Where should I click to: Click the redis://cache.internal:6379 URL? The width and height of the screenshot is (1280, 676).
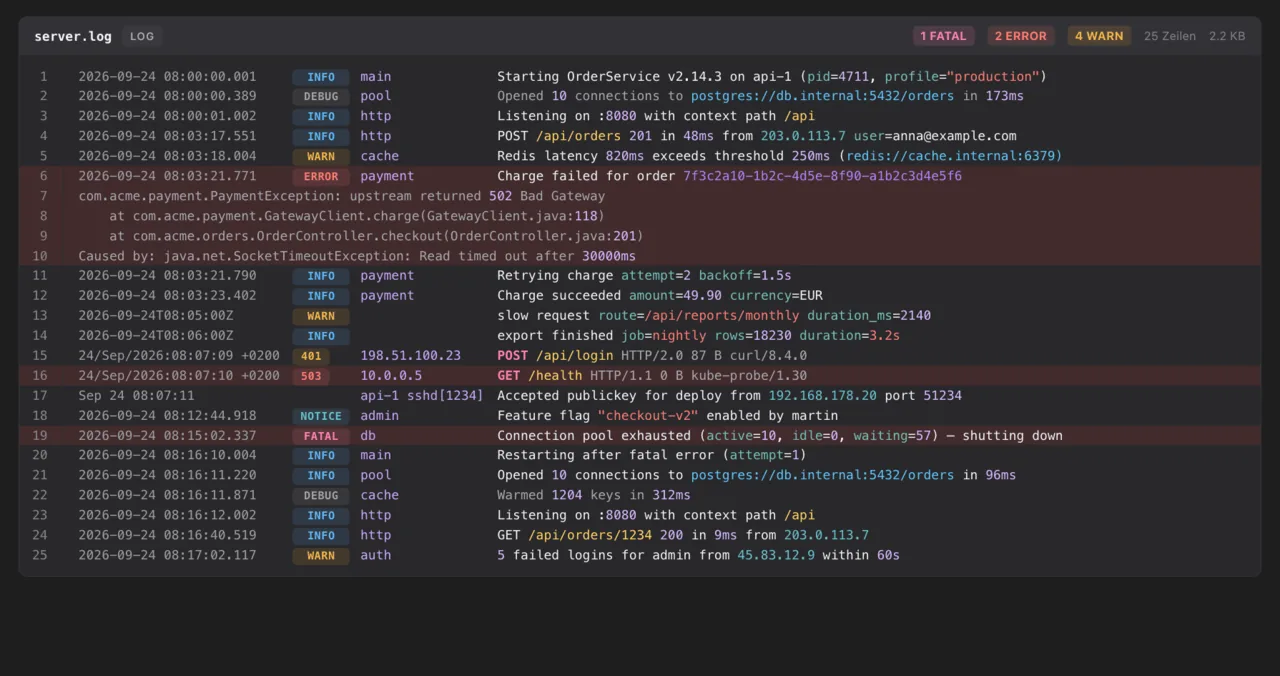click(x=950, y=156)
